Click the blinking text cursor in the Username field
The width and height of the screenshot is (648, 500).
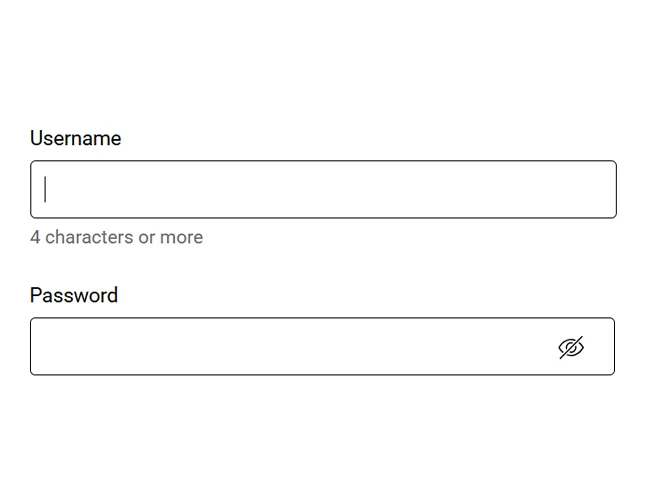coord(45,189)
